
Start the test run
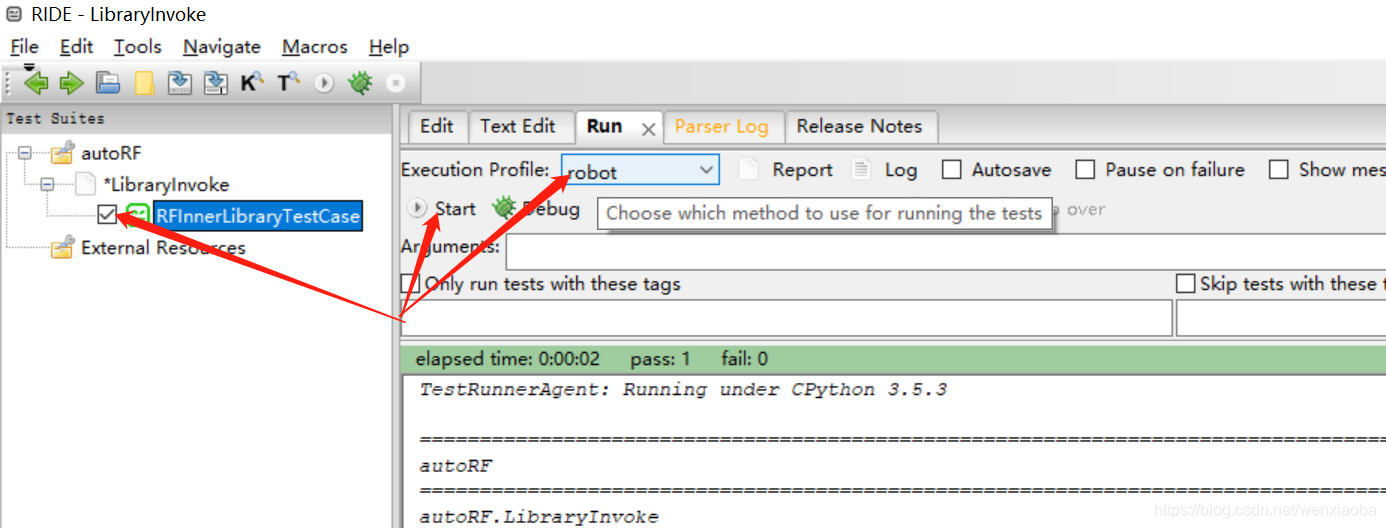coord(442,209)
